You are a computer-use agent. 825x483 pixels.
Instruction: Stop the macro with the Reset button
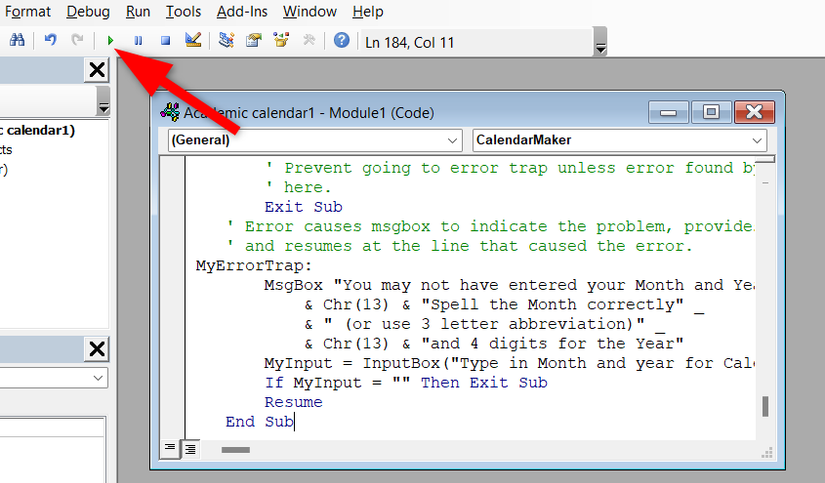click(165, 40)
